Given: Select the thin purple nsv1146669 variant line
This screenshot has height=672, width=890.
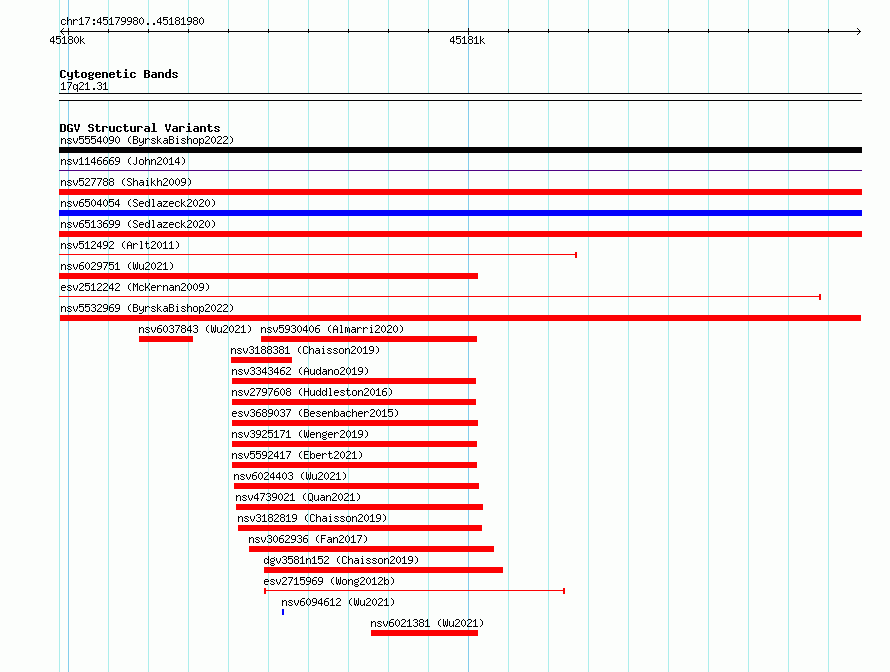Looking at the screenshot, I should pyautogui.click(x=460, y=170).
